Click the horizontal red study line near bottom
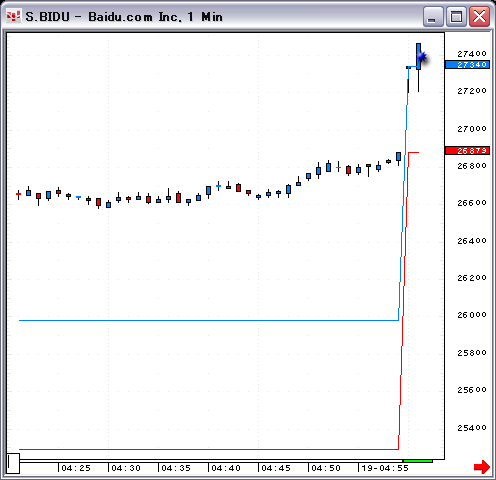496x480 pixels. tap(209, 449)
